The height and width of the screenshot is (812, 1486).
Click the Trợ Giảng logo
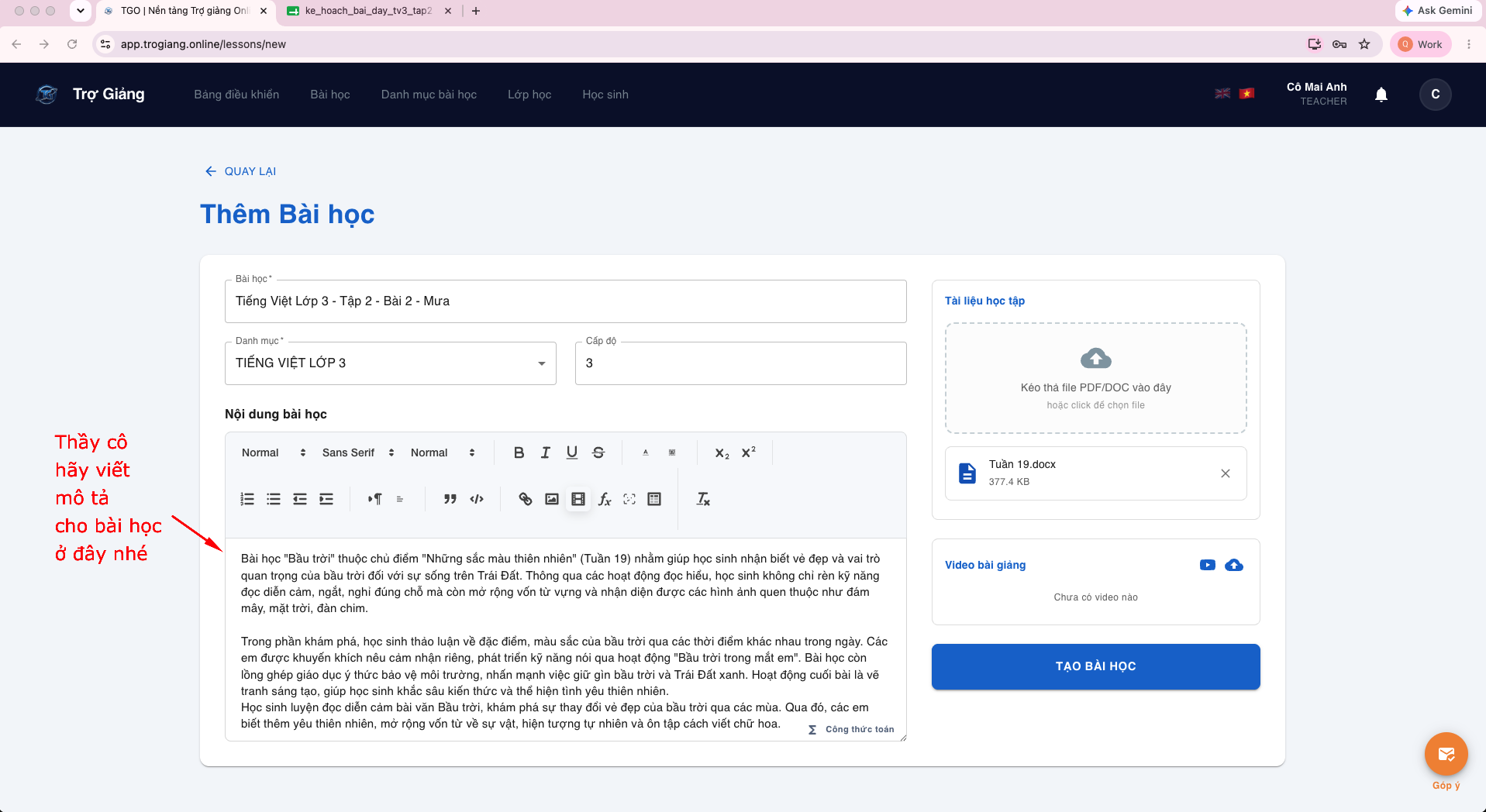[x=90, y=95]
